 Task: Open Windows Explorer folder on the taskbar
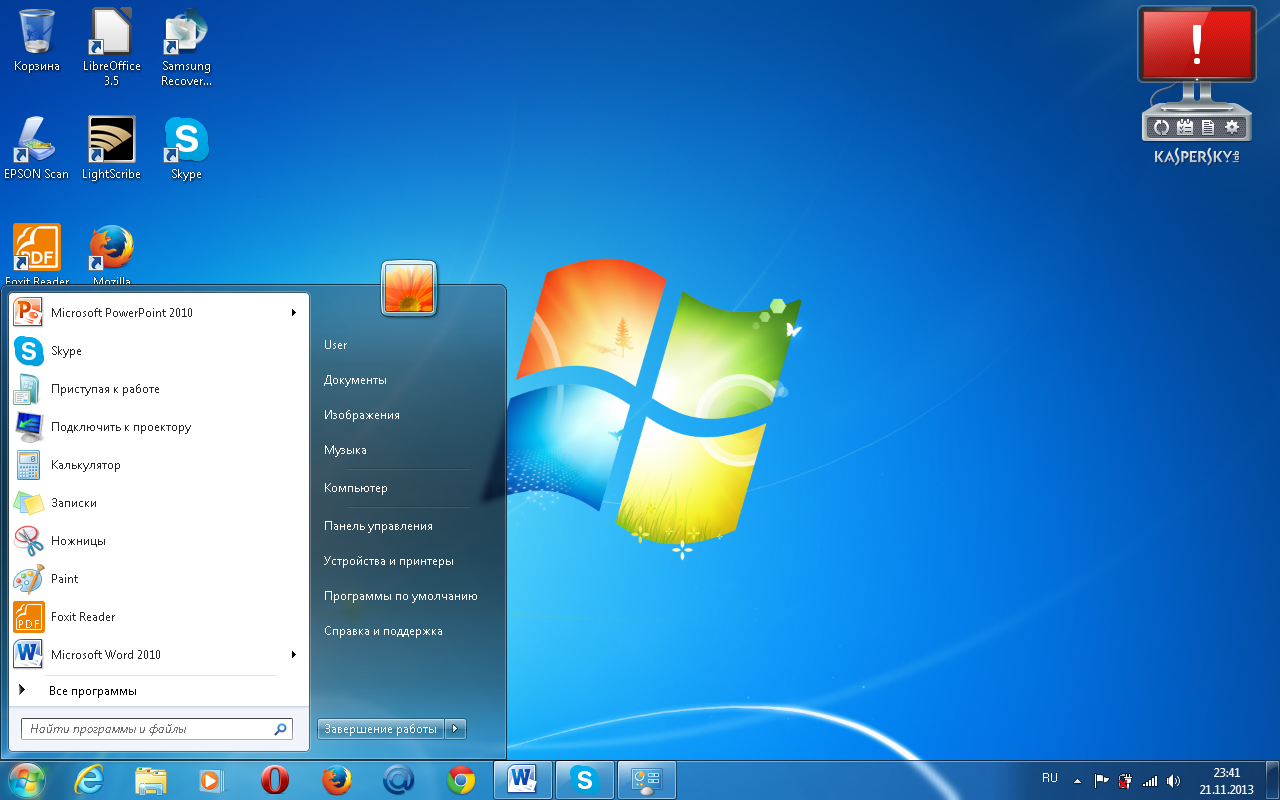(150, 780)
